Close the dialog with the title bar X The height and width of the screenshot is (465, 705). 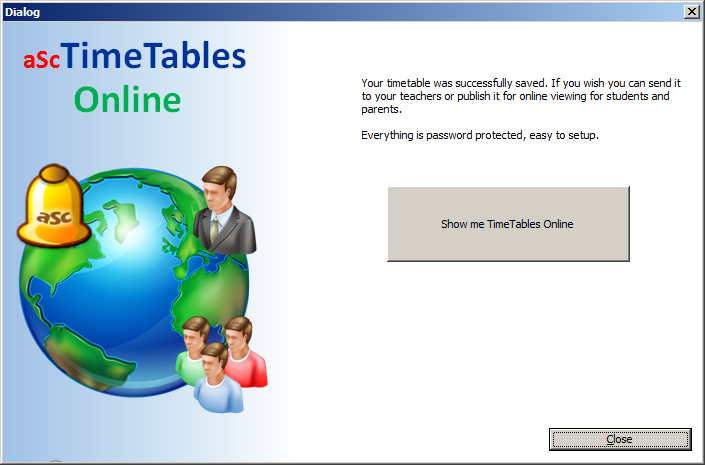pos(691,12)
